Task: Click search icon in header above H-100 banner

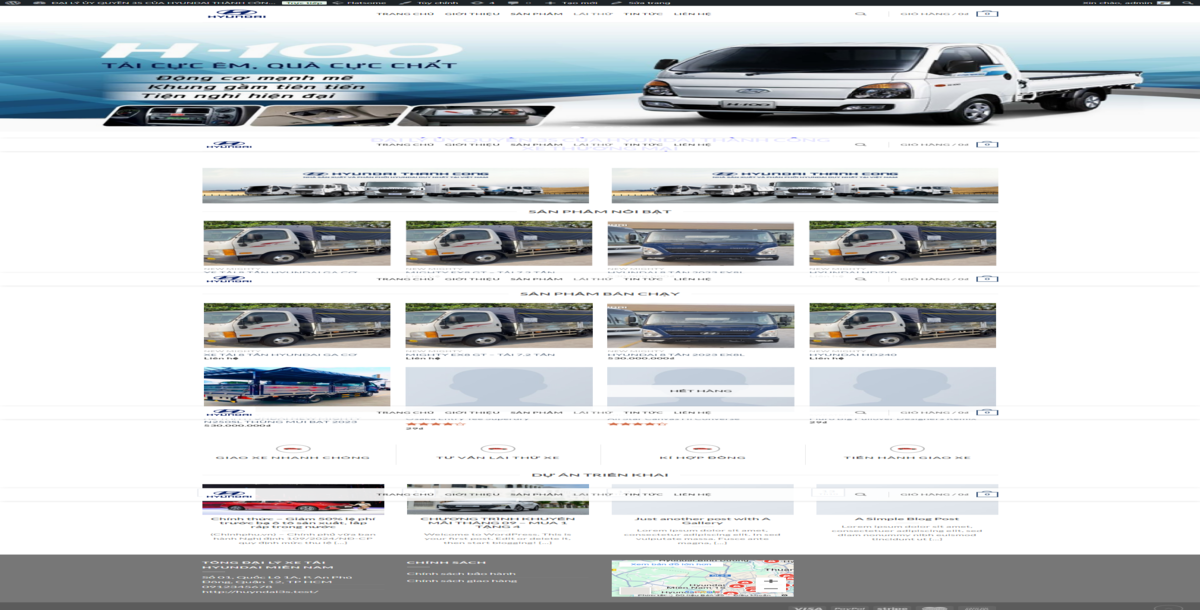Action: (860, 14)
